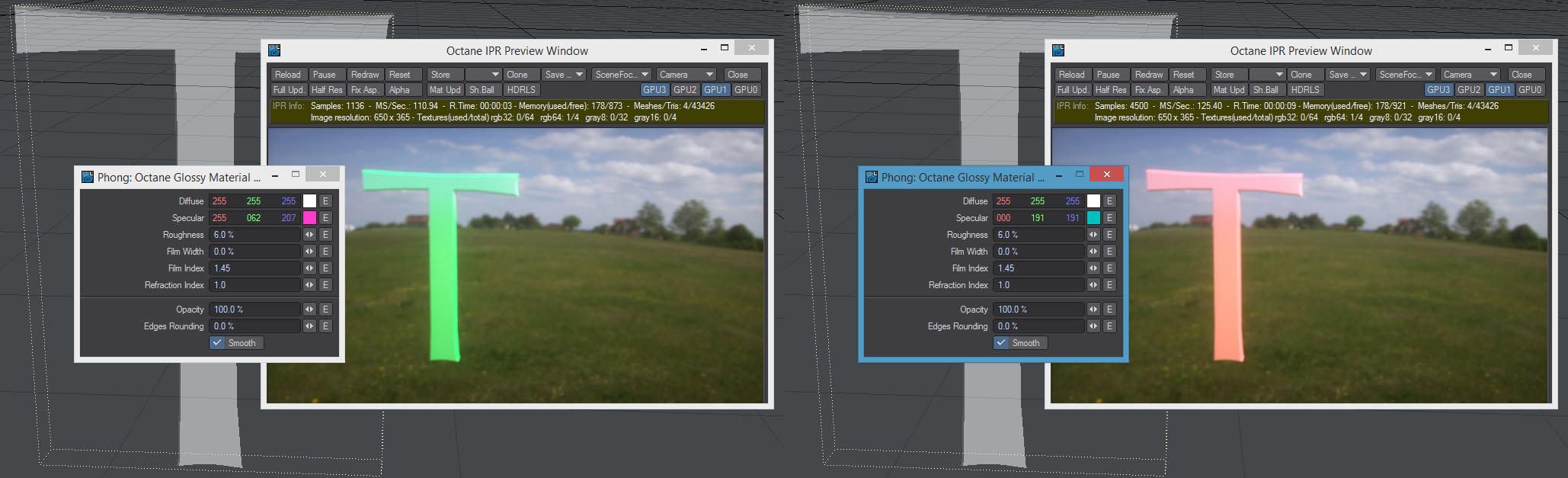1568x478 pixels.
Task: Click Mat Upd in the green T IPR window
Action: [x=445, y=90]
